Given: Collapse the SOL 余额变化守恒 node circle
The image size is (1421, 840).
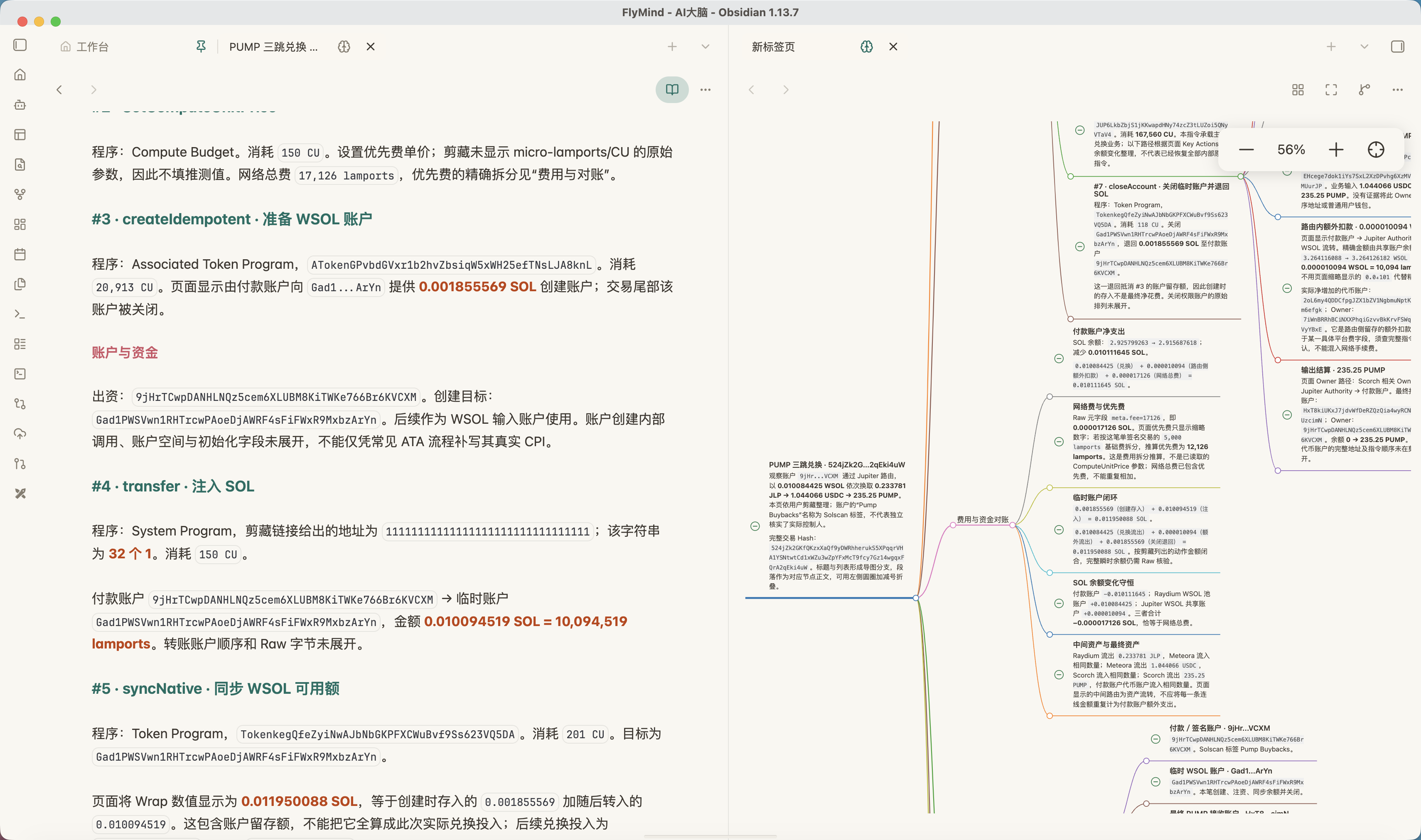Looking at the screenshot, I should (x=1059, y=603).
